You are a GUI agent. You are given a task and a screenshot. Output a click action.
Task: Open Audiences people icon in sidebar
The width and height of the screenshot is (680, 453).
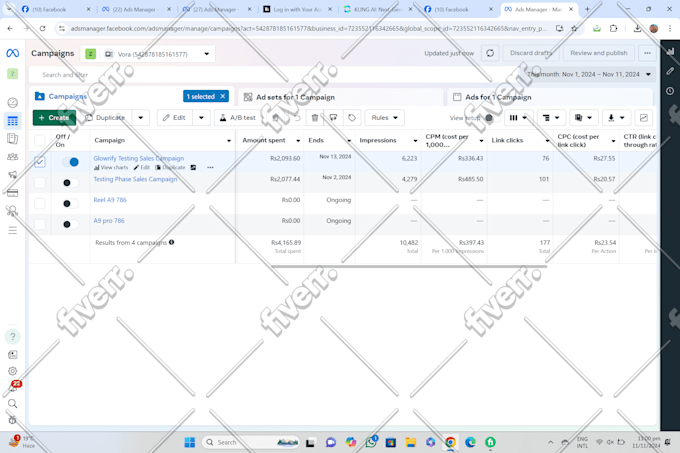(13, 156)
